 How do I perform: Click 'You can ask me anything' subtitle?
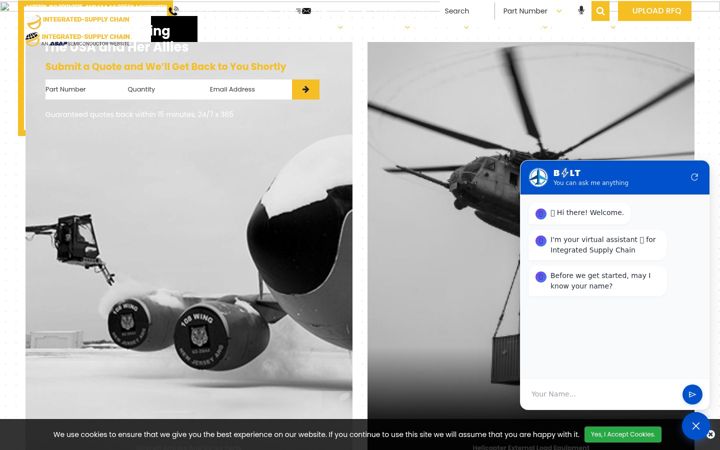pyautogui.click(x=591, y=183)
